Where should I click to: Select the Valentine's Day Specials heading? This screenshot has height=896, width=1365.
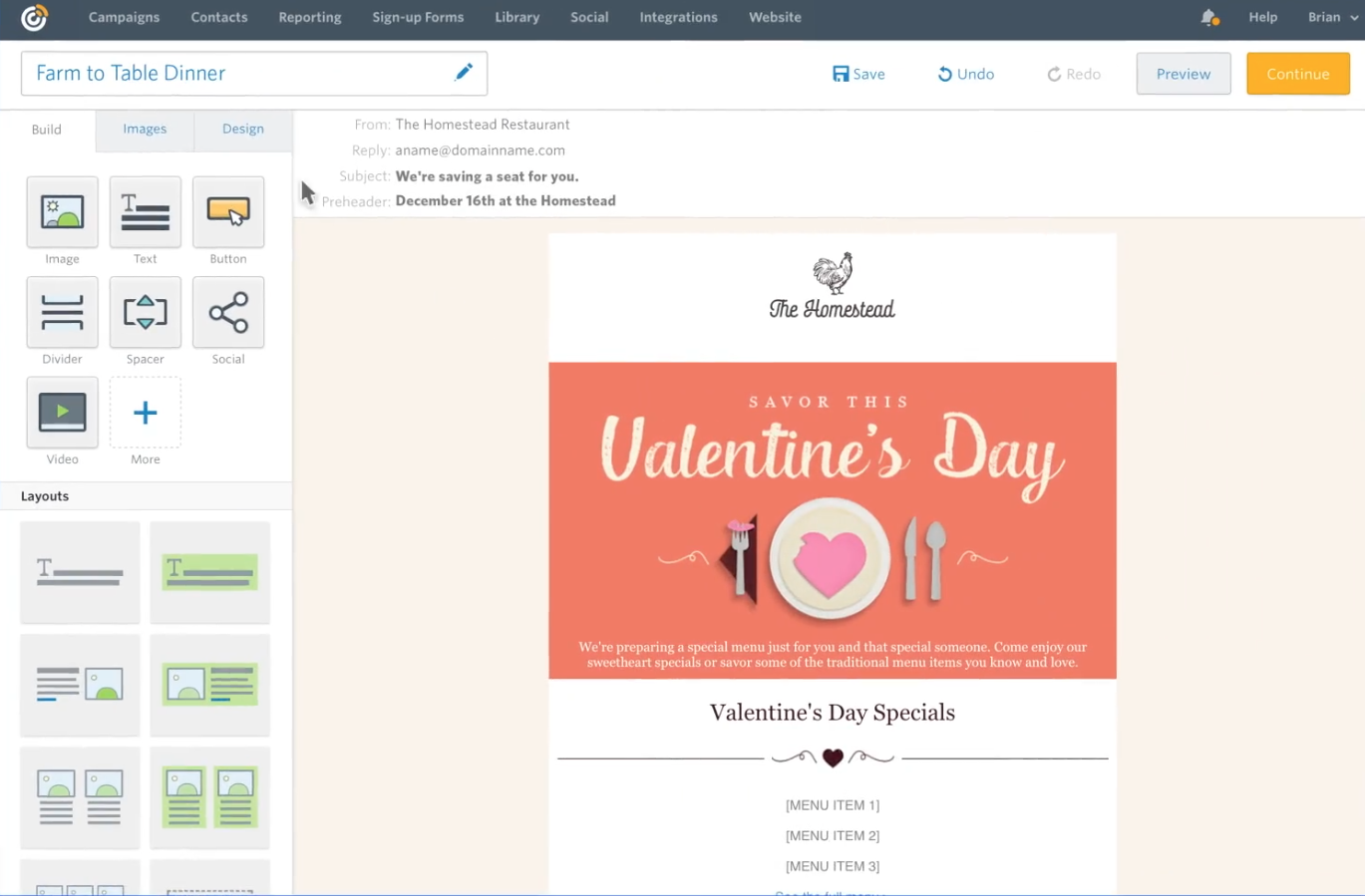(833, 713)
